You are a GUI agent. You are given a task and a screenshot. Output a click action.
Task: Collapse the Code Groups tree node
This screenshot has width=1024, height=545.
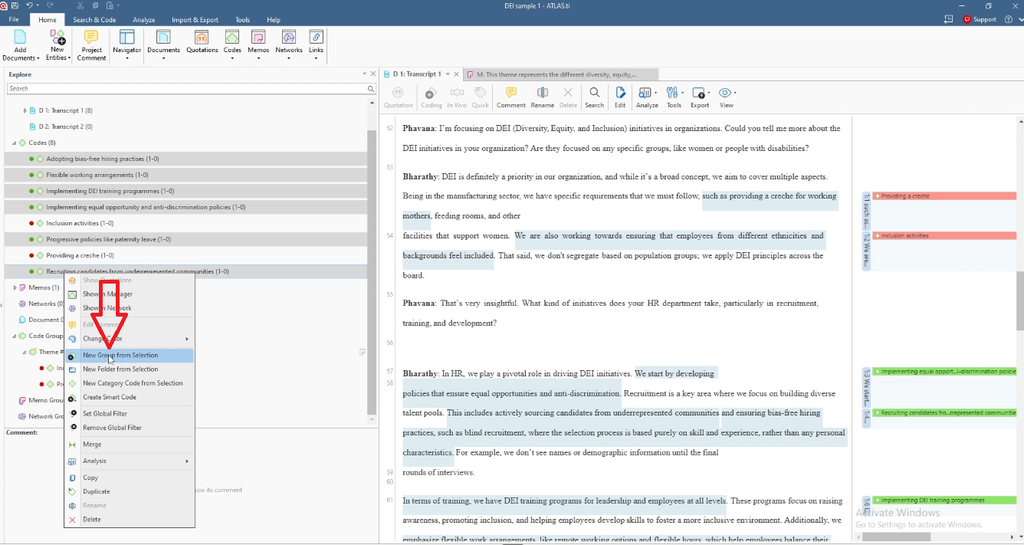pos(14,335)
